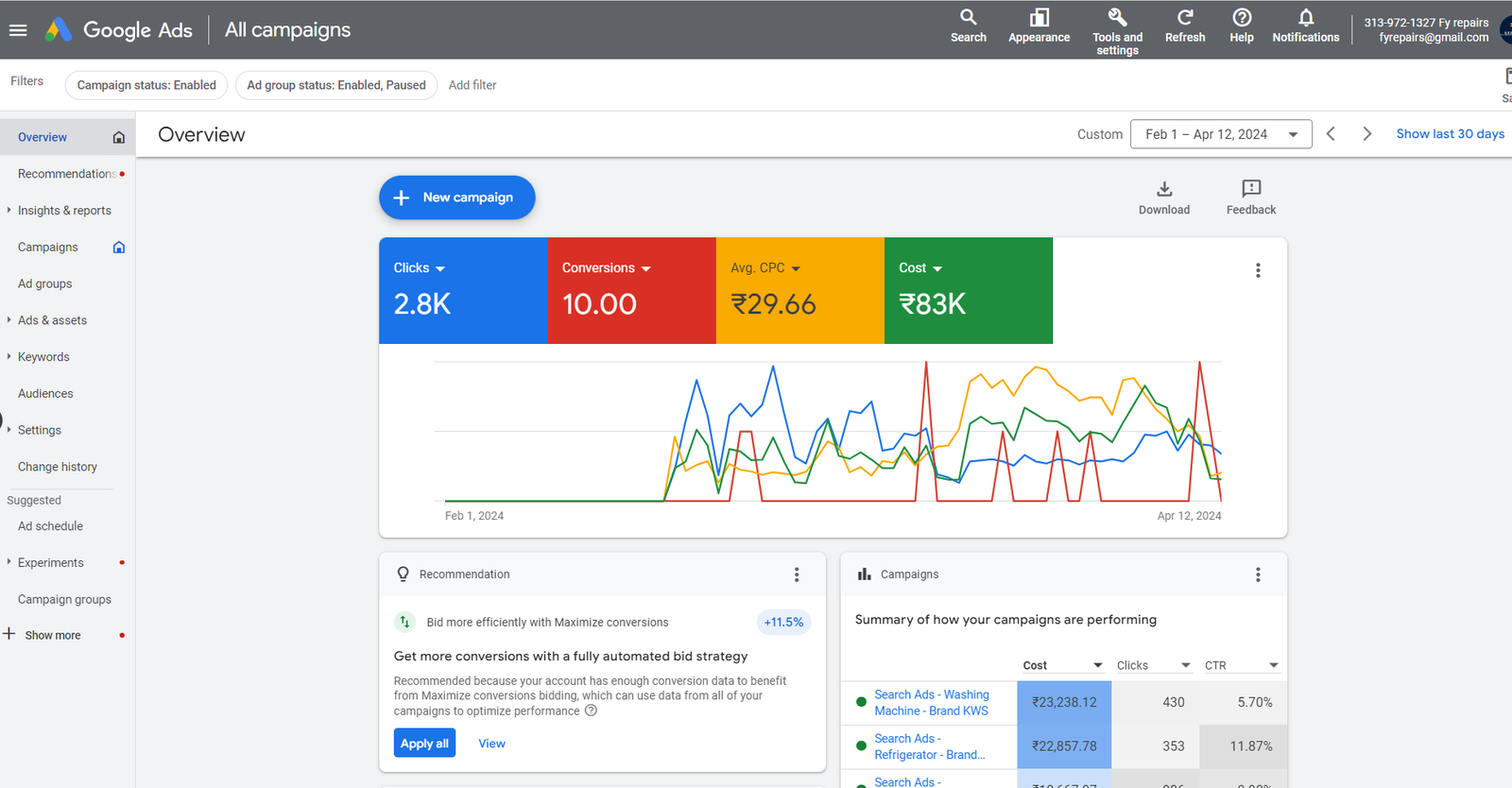Click the Refresh icon
The image size is (1512, 788).
coord(1184,18)
